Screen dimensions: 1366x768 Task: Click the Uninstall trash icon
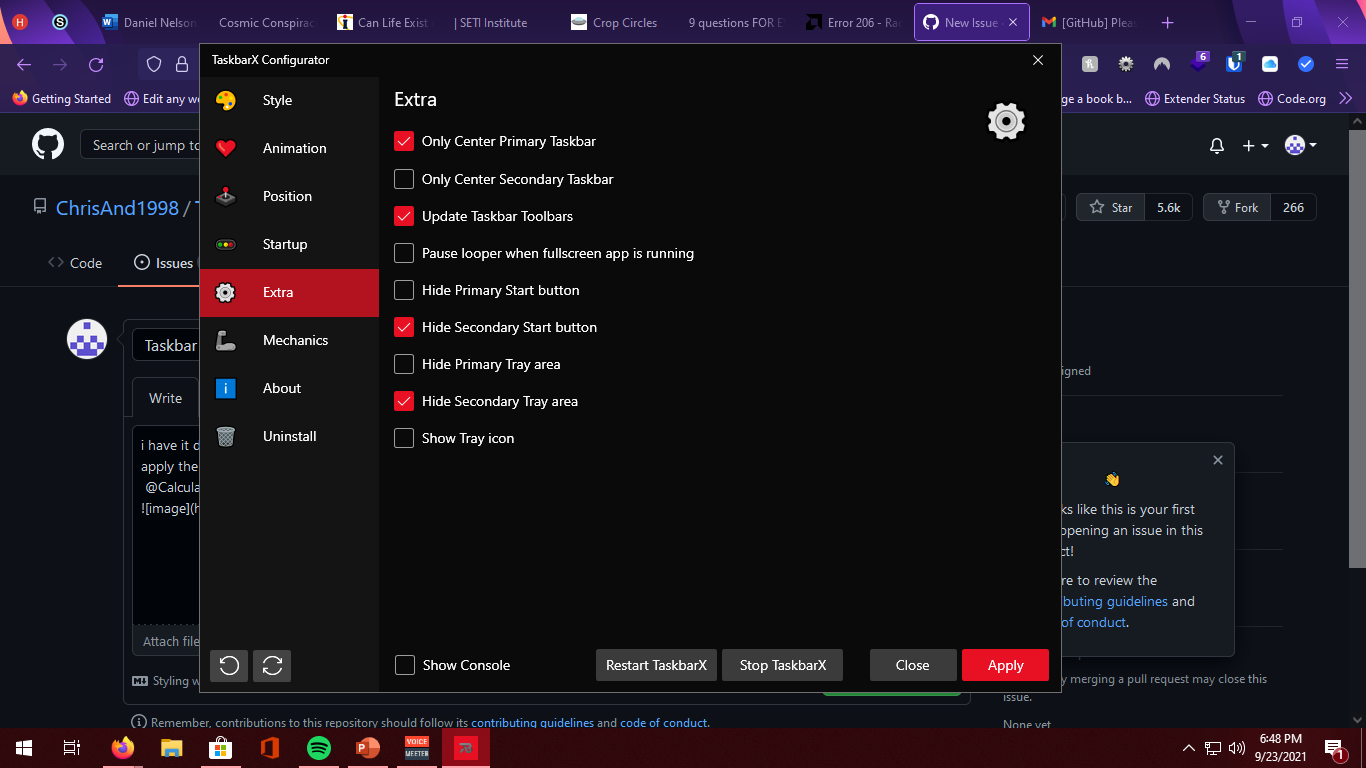[226, 436]
